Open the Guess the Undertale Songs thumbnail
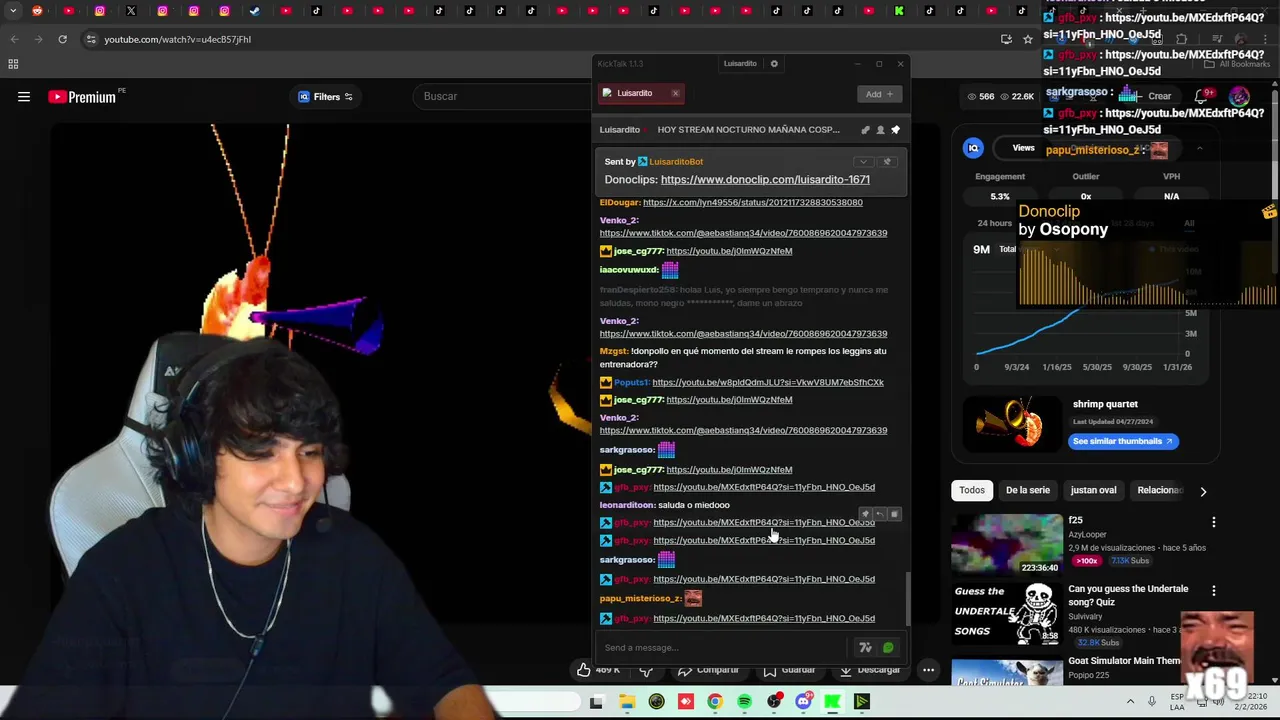1280x720 pixels. (1007, 611)
